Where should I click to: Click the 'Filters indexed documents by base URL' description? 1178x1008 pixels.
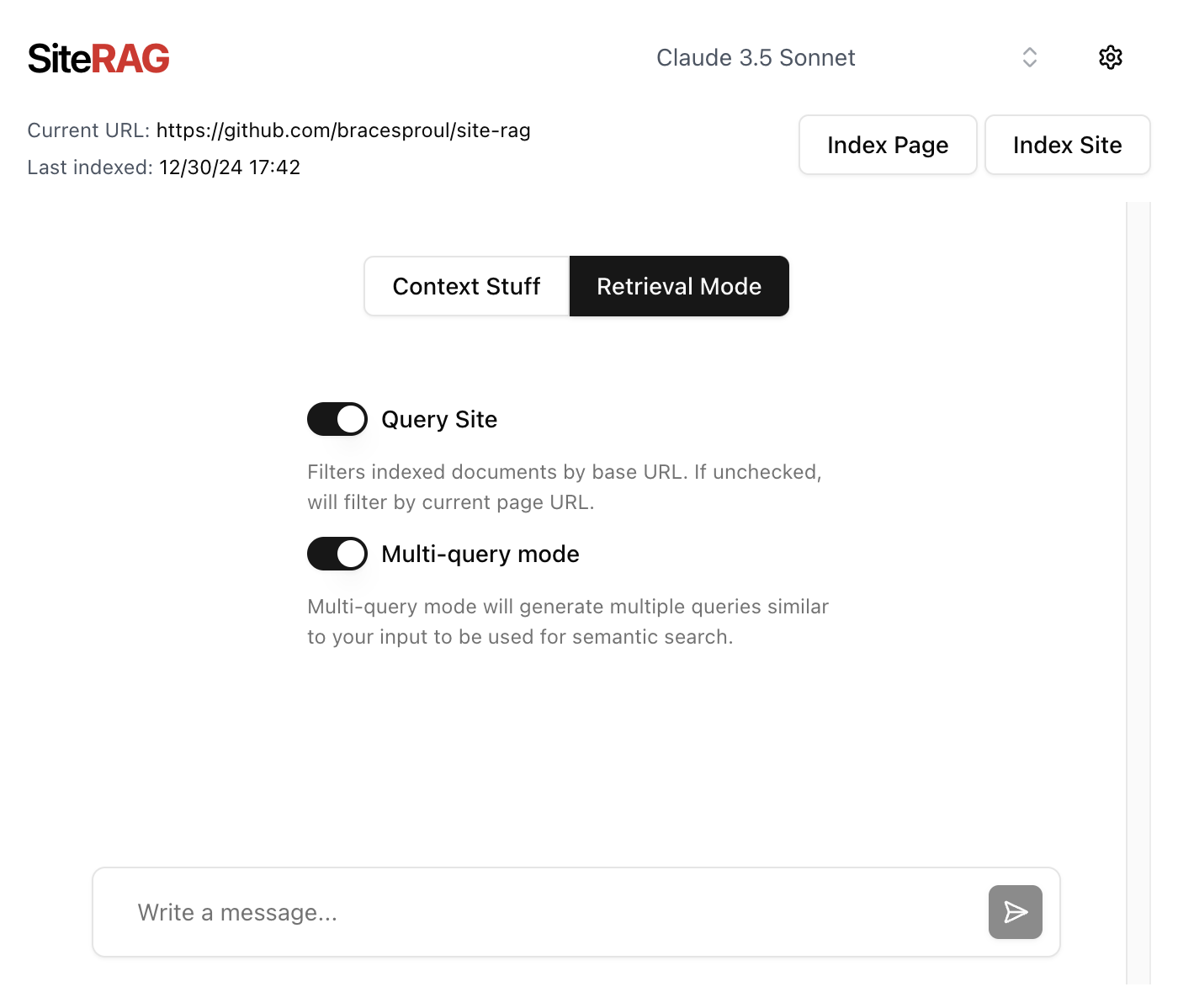coord(565,487)
